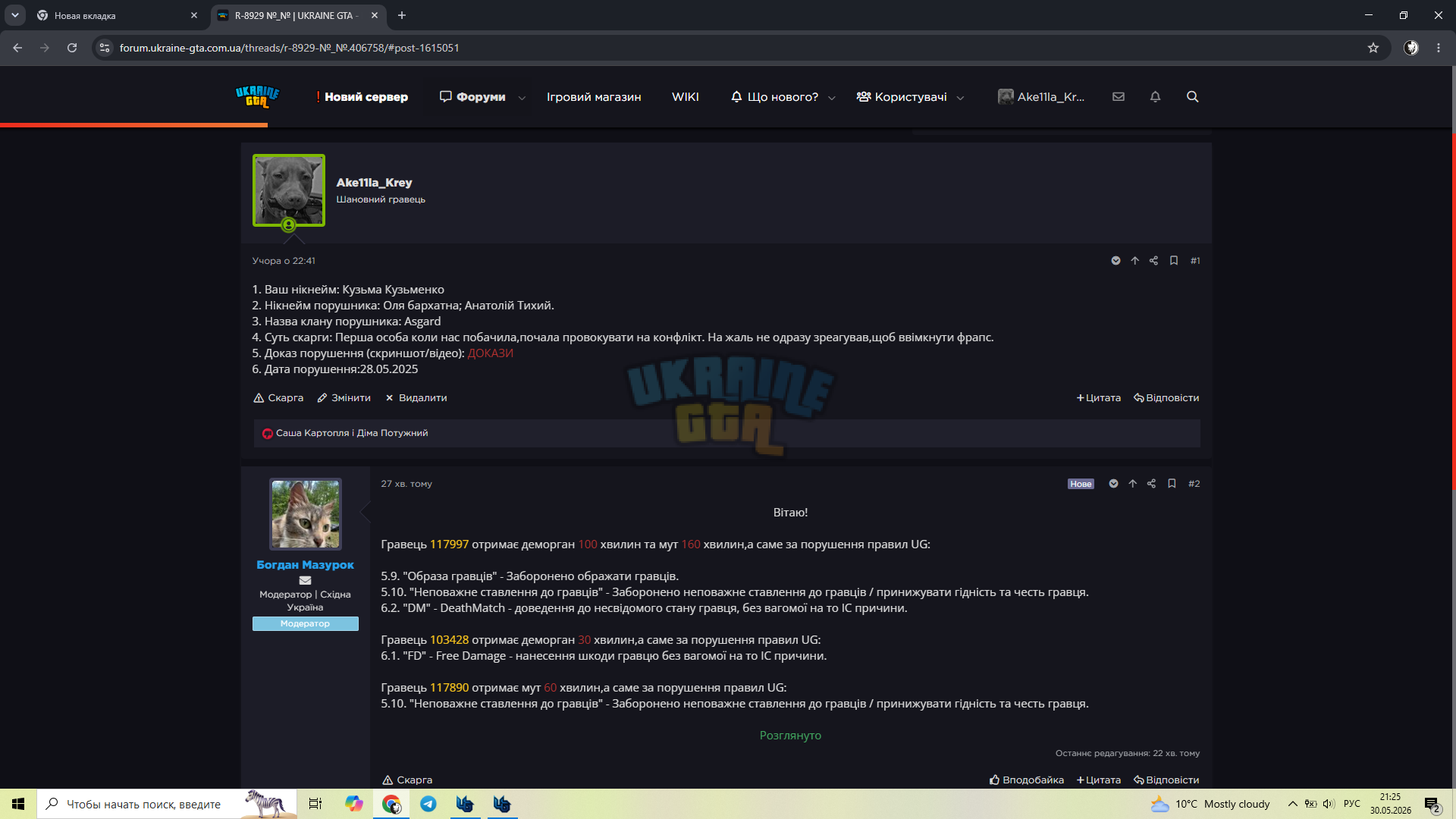1456x819 pixels.
Task: Focus the browser address bar URL
Action: coord(289,48)
